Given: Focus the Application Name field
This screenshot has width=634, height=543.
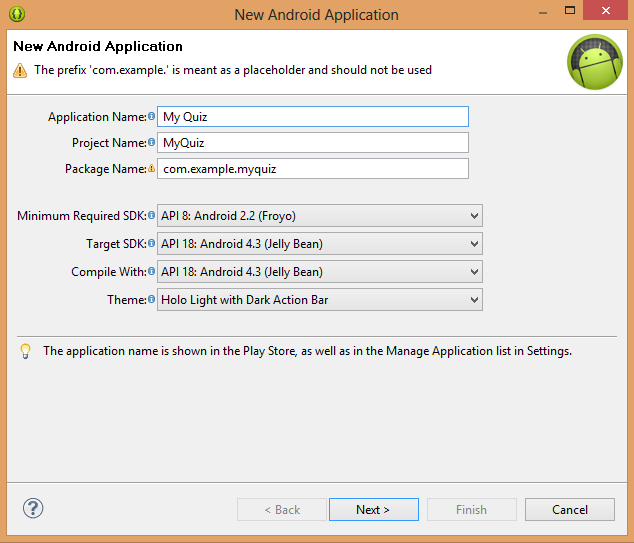Looking at the screenshot, I should [x=313, y=116].
